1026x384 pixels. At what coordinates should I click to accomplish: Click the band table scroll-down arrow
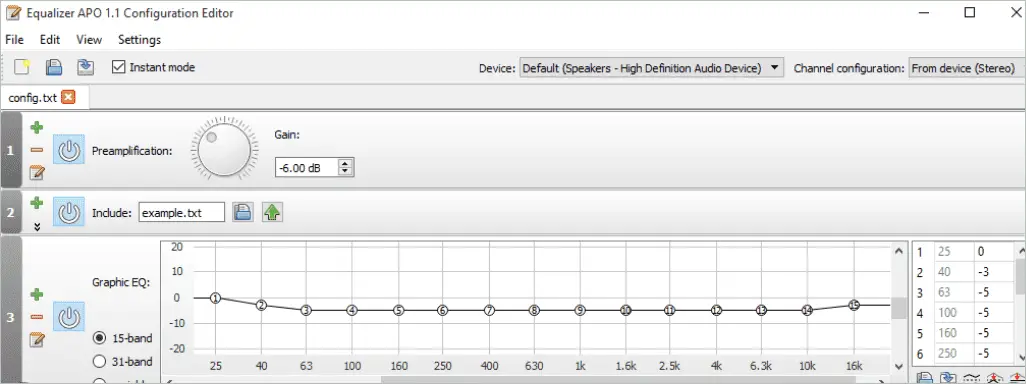(x=1021, y=357)
